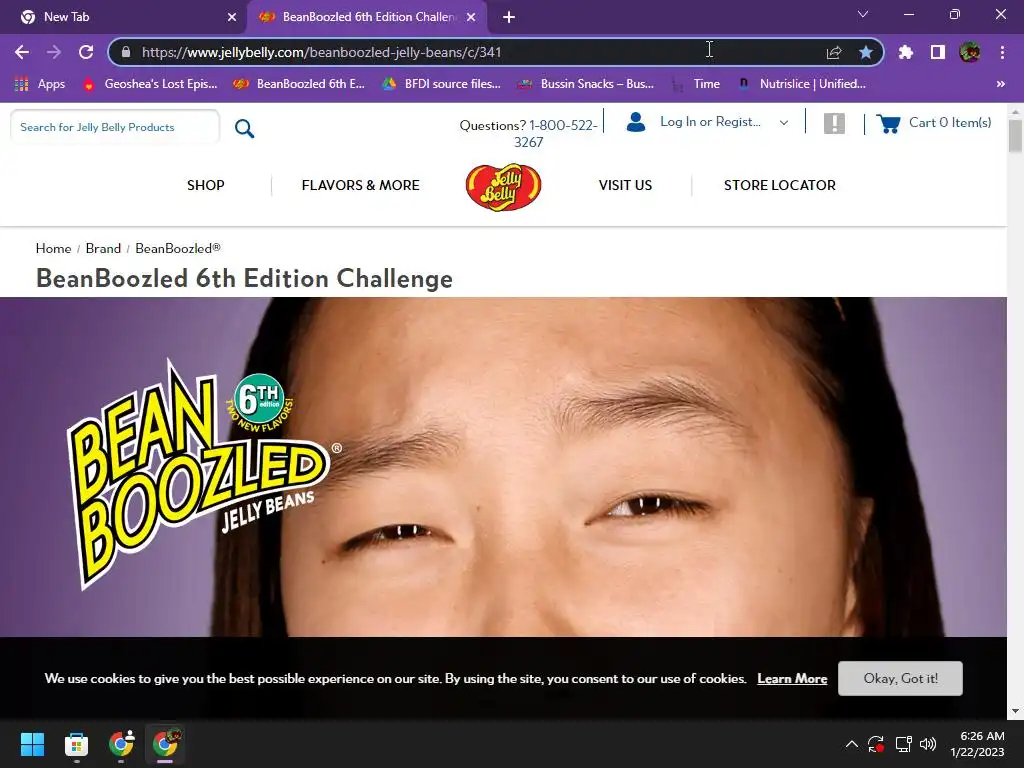Open volume speaker tray icon
Image resolution: width=1024 pixels, height=768 pixels.
(928, 744)
